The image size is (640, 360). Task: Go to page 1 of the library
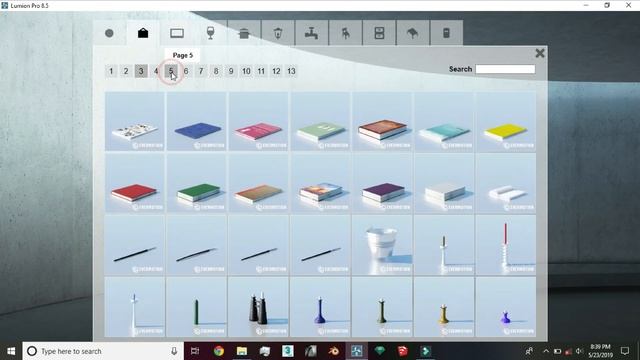(111, 71)
